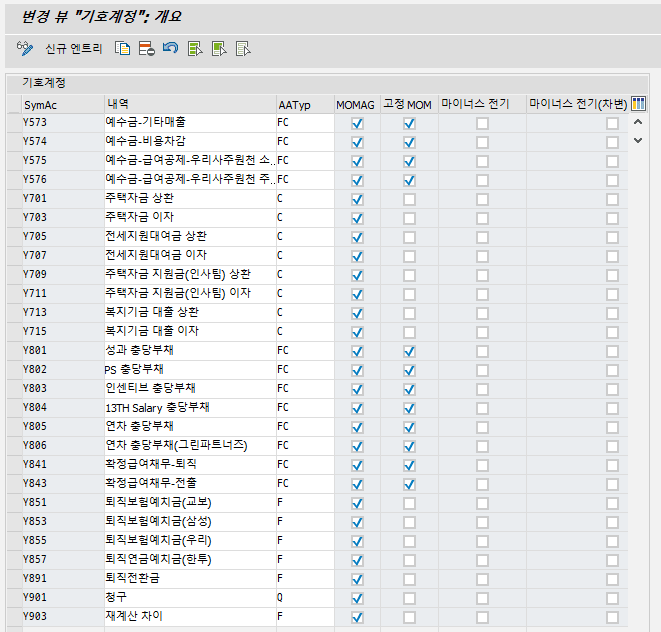Select the 내역 field of row Y802
This screenshot has height=632, width=661.
click(x=188, y=369)
